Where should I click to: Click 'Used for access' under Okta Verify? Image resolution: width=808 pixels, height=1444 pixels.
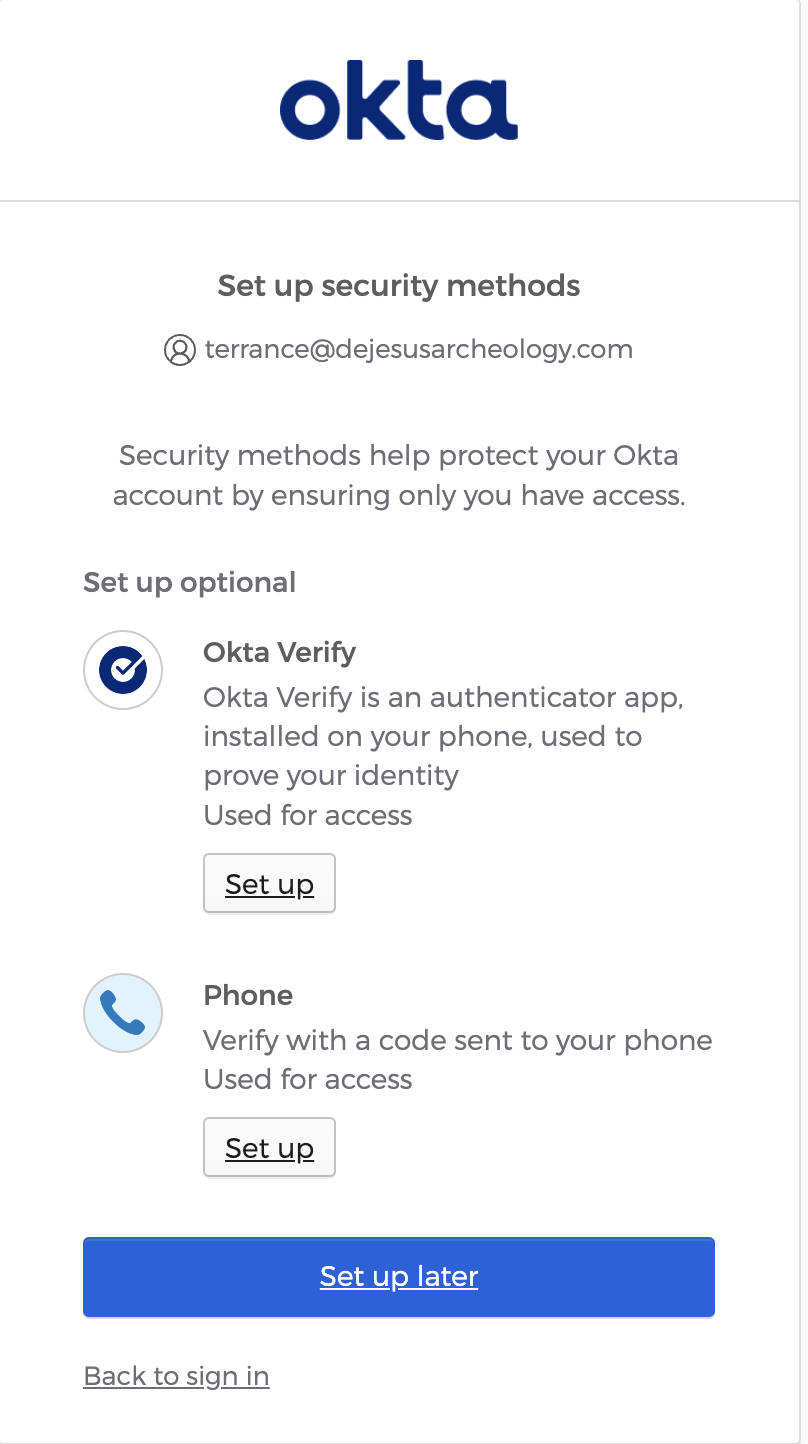tap(307, 815)
